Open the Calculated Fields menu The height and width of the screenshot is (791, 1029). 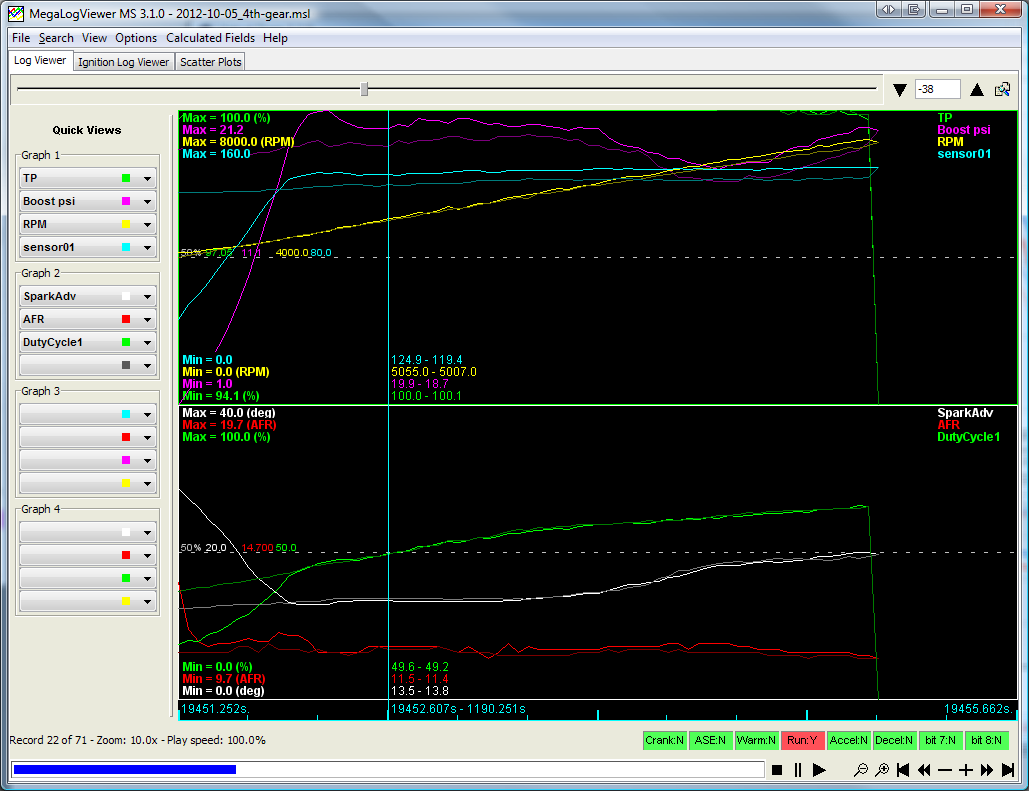click(210, 38)
